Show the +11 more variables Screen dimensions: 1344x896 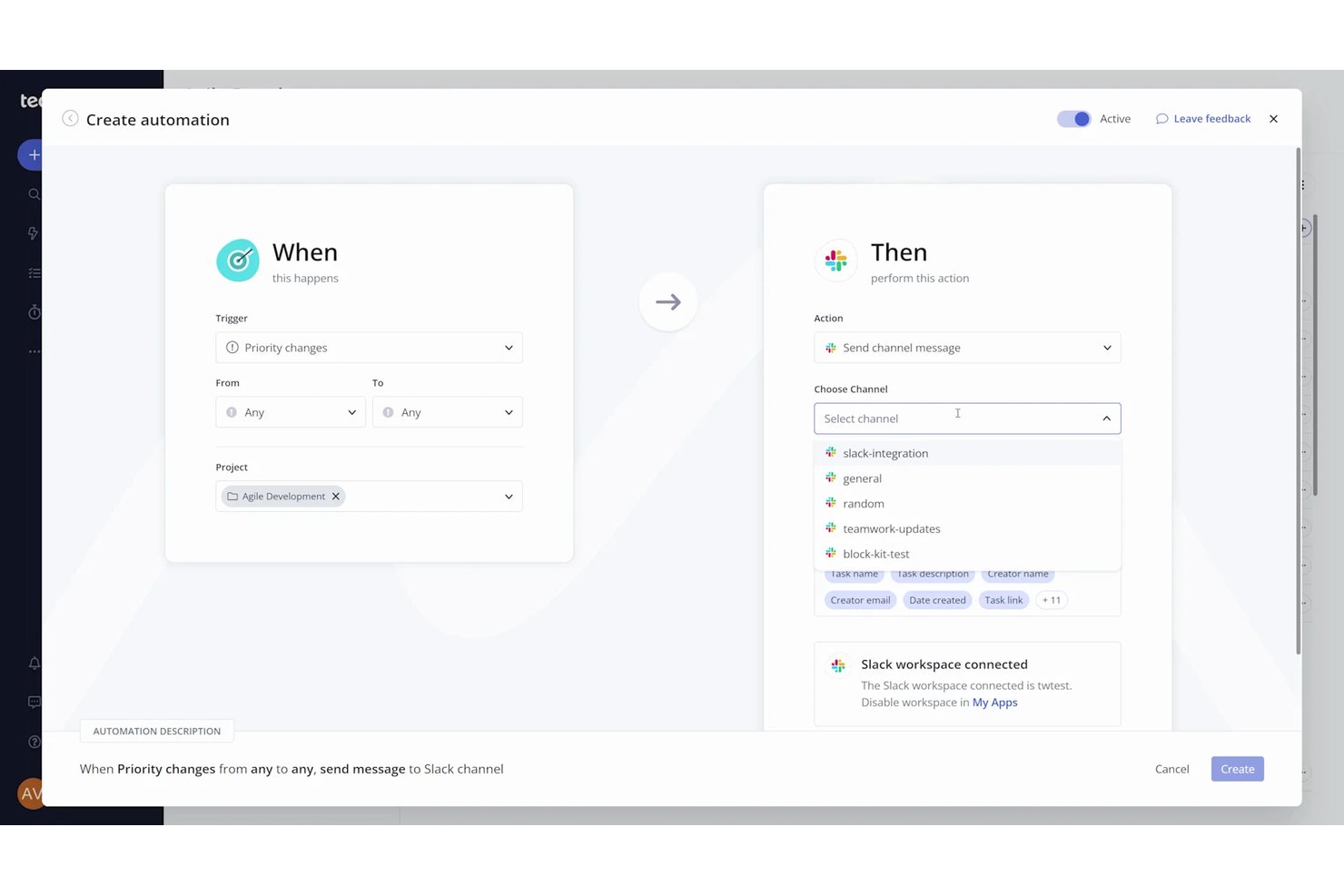[x=1052, y=600]
